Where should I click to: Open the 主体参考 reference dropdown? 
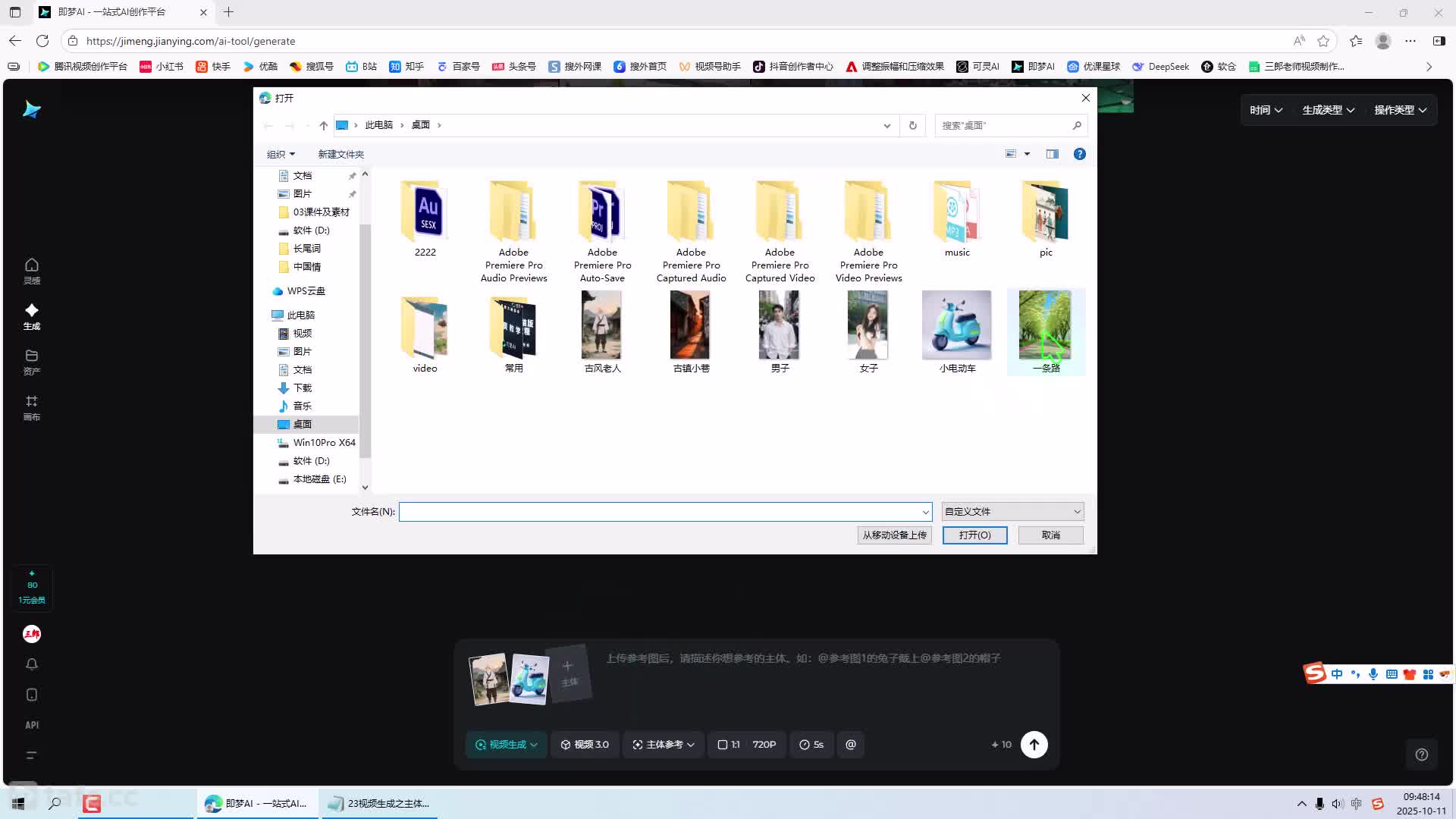(x=664, y=745)
